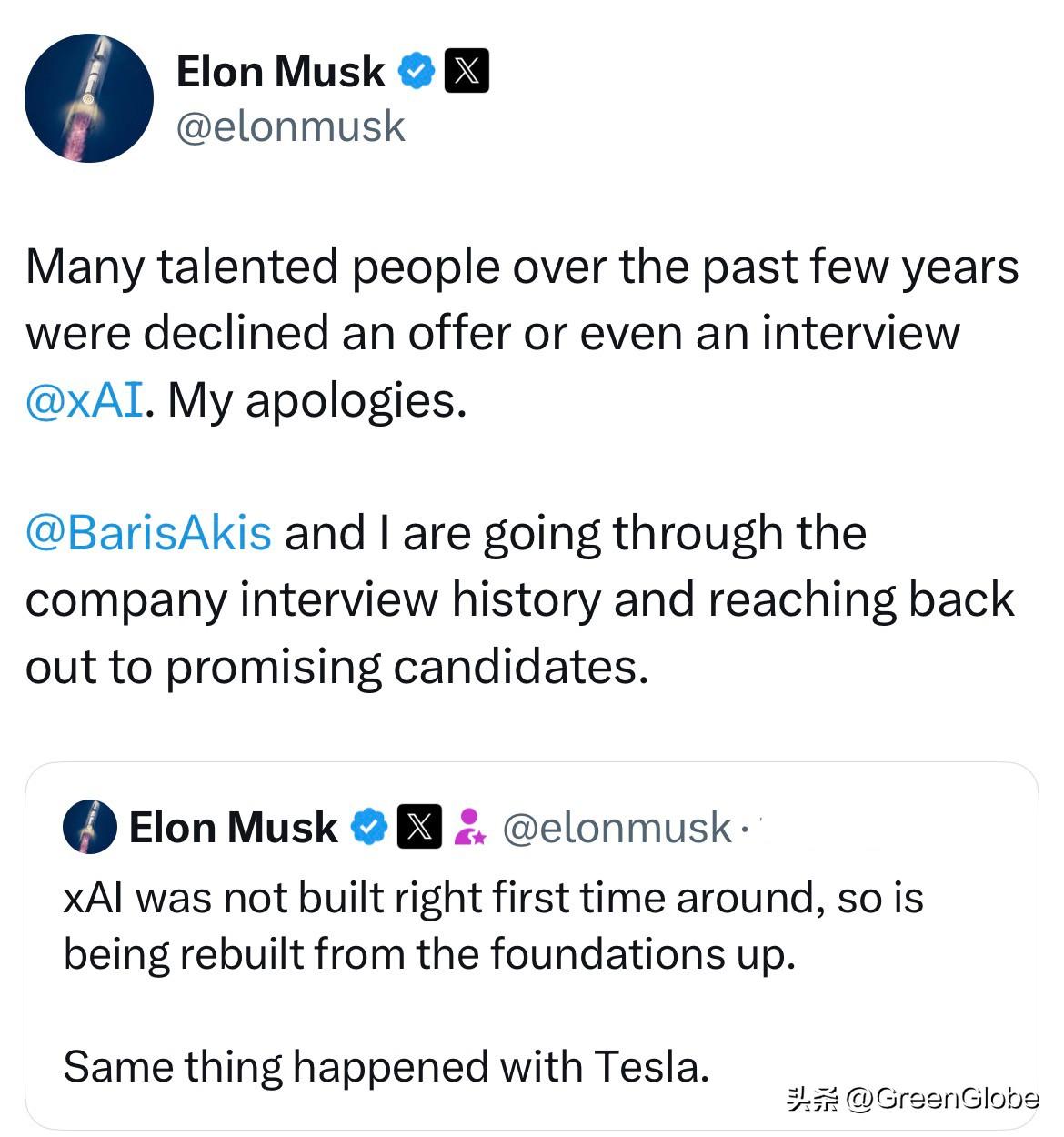
Task: Click the 'Same thing happened with Tesla' line
Action: (x=386, y=1066)
